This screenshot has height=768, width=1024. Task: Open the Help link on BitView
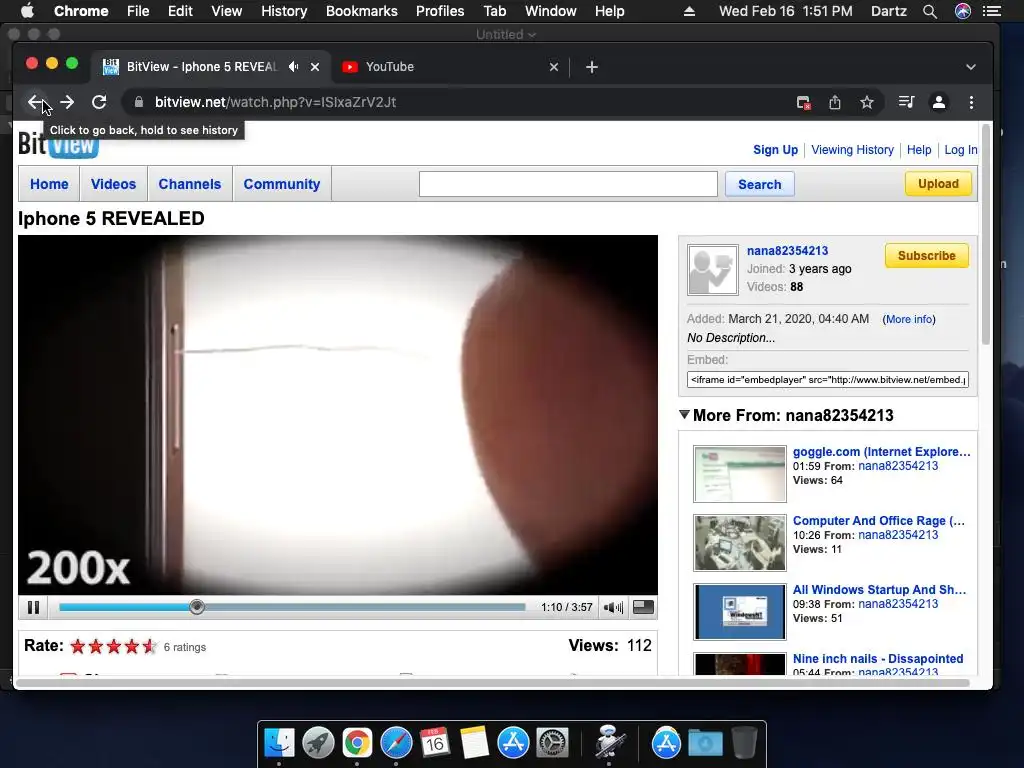[x=919, y=150]
